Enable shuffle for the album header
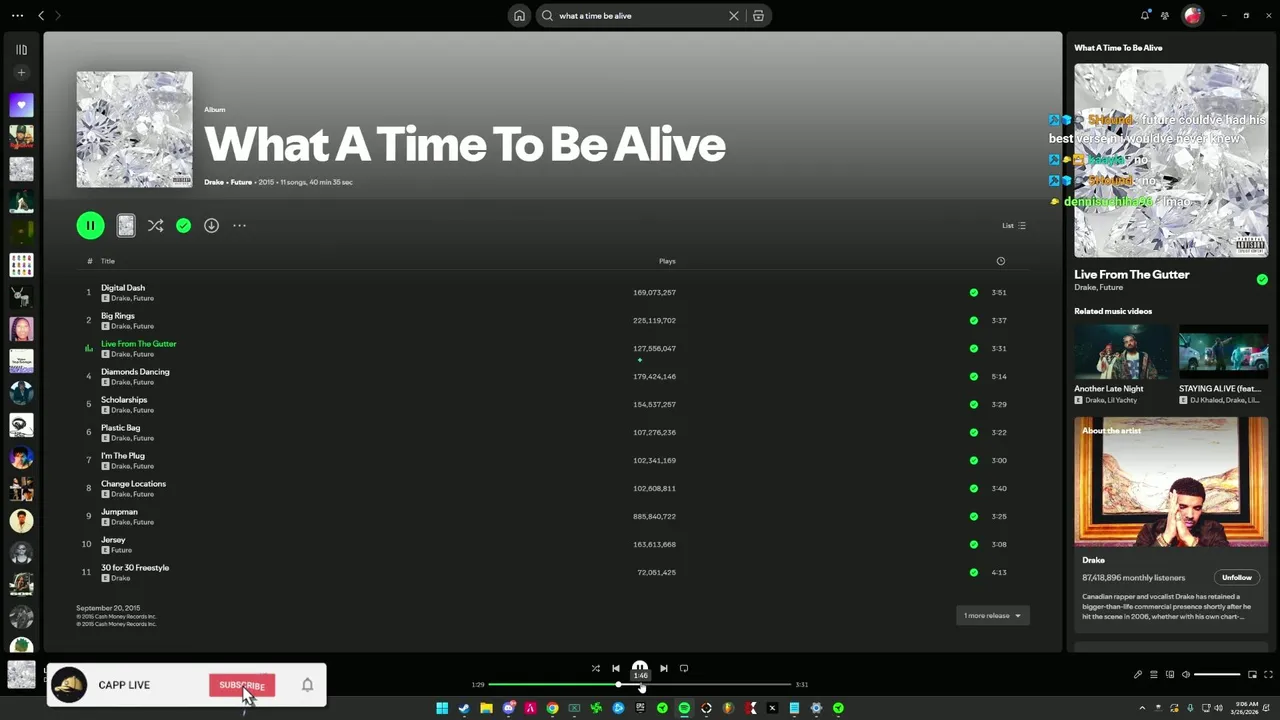This screenshot has width=1280, height=720. pyautogui.click(x=155, y=226)
